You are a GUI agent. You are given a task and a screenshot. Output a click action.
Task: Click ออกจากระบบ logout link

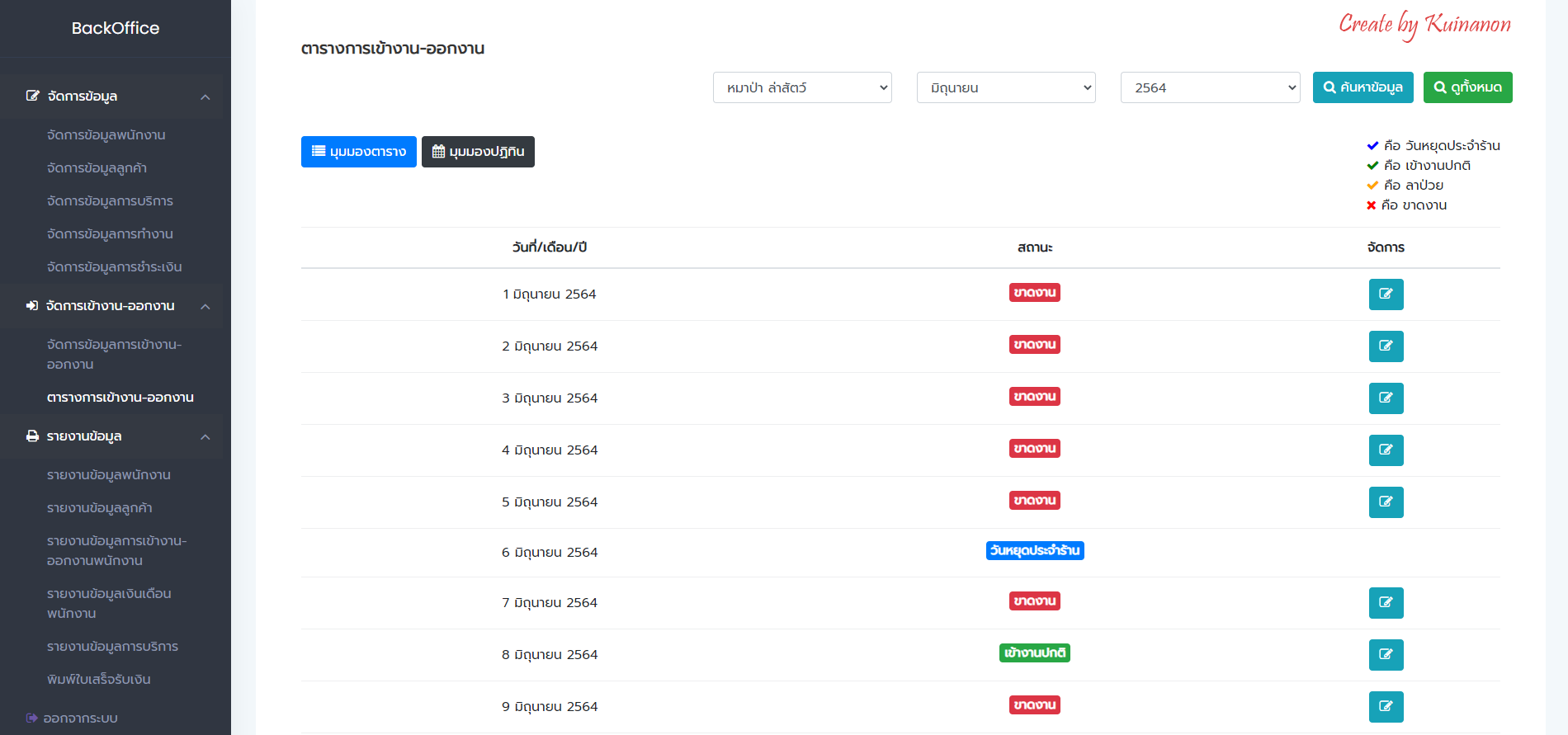click(80, 719)
